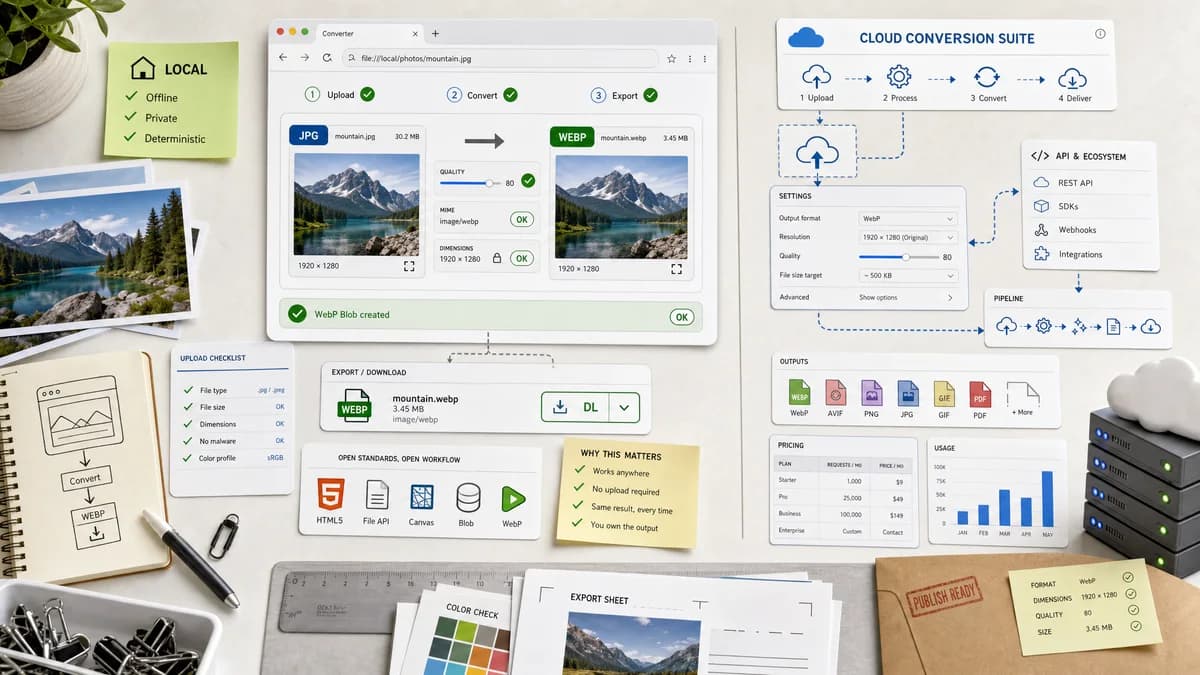
Task: Click the large dashed cloud upload box
Action: click(x=817, y=151)
